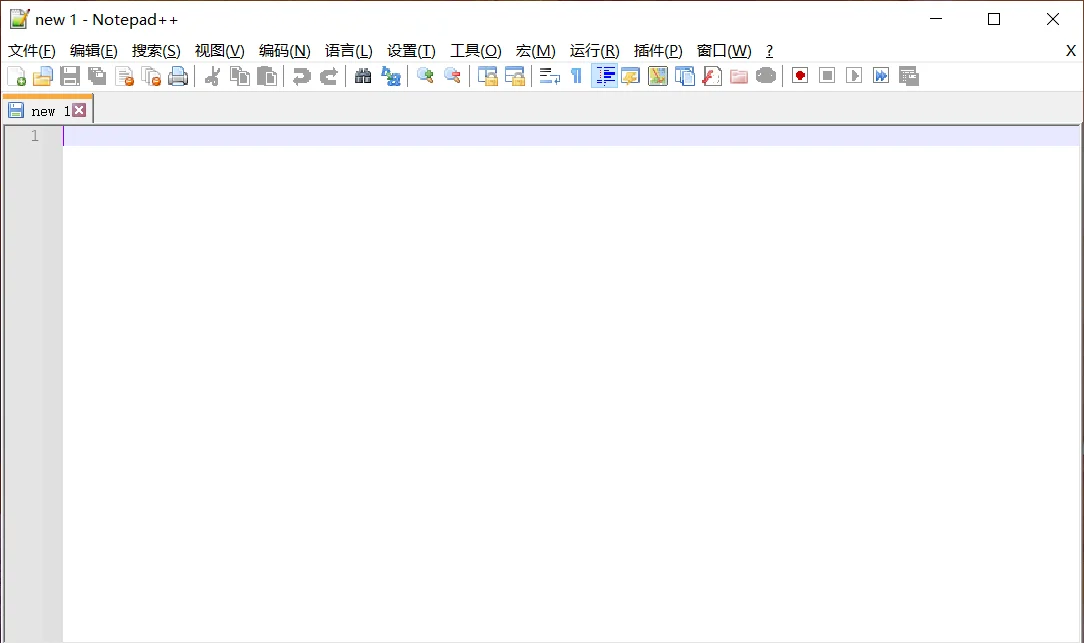Open the 设置(T) settings menu
The width and height of the screenshot is (1084, 643).
click(411, 51)
